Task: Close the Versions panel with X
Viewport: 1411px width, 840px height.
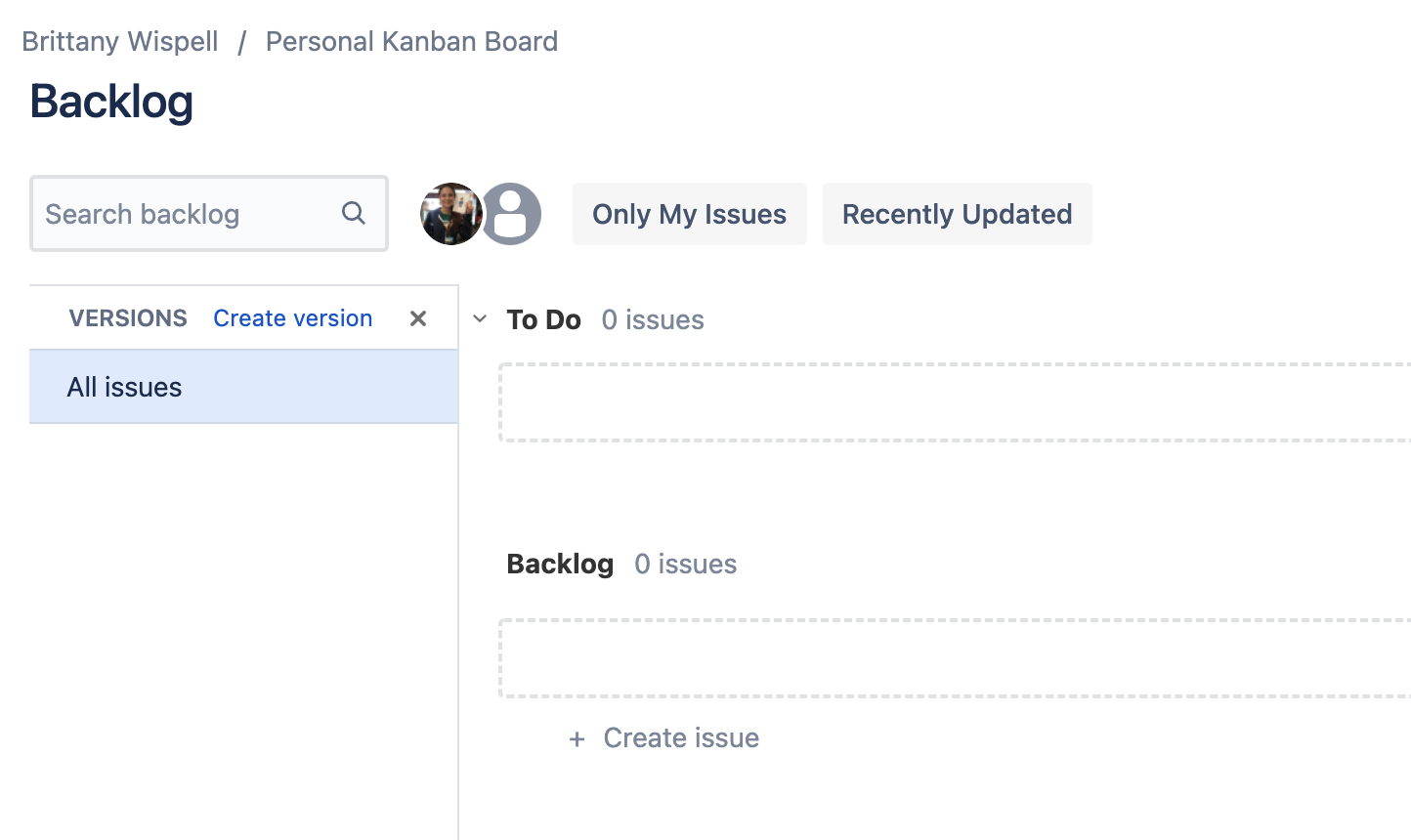Action: pyautogui.click(x=418, y=318)
